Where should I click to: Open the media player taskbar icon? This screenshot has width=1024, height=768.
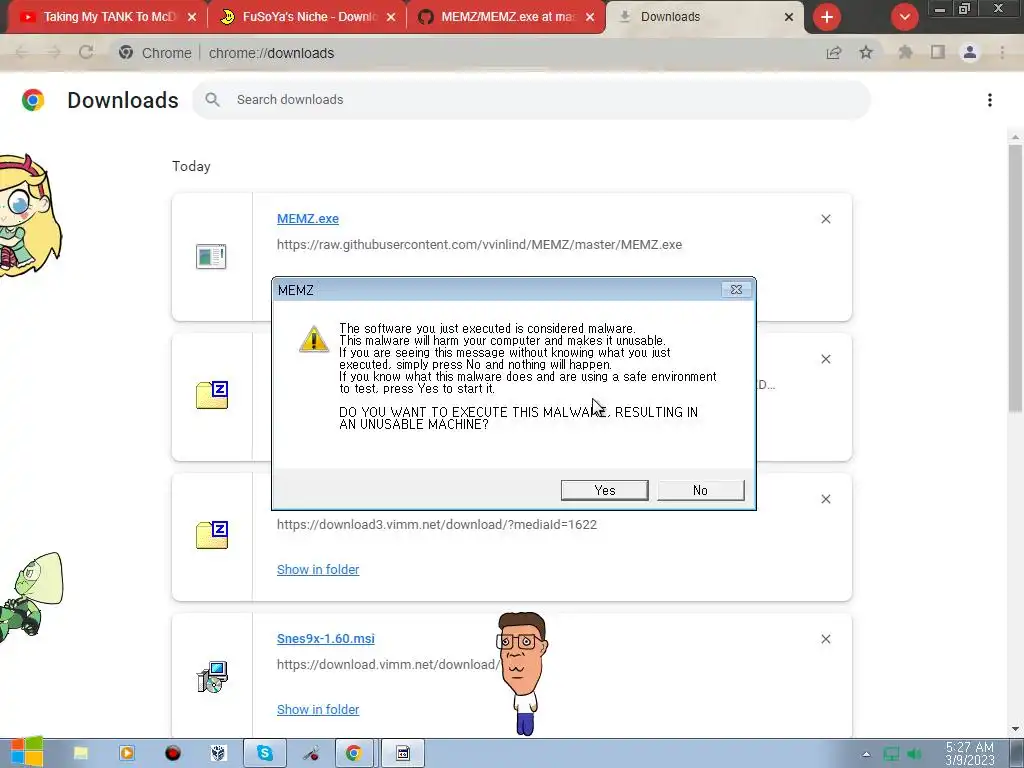click(x=127, y=753)
